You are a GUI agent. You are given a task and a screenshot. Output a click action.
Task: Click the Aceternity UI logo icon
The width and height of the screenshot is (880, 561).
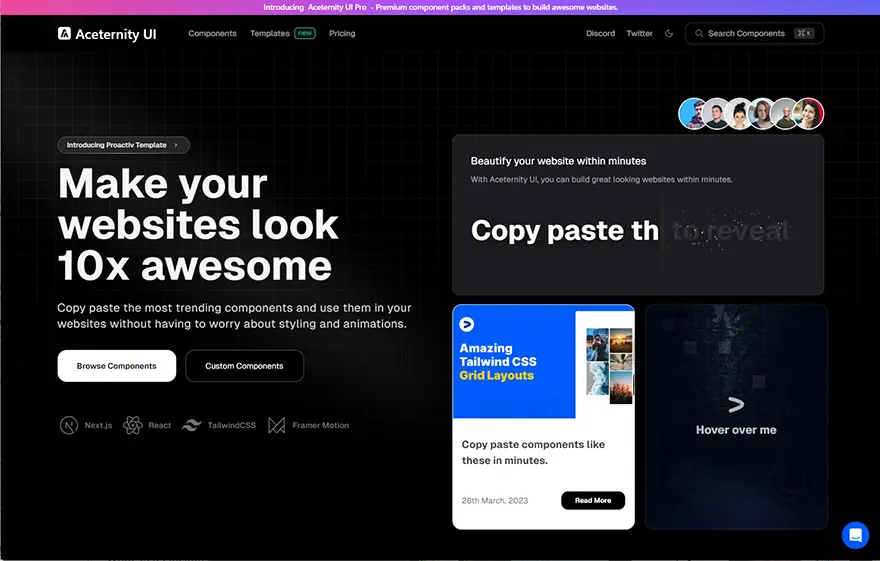pos(65,34)
